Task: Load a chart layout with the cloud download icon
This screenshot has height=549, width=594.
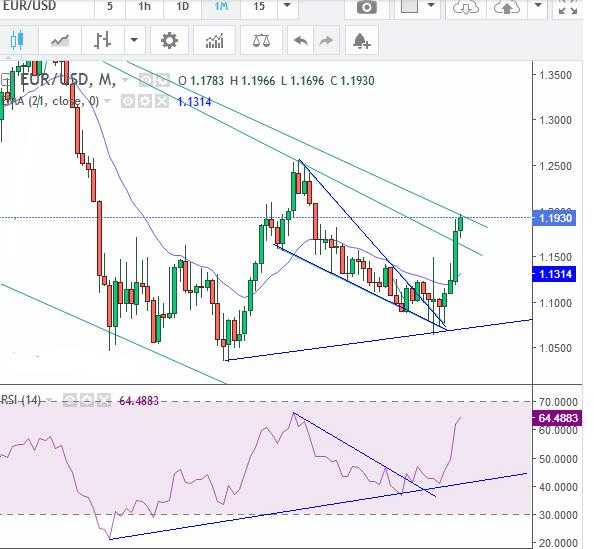Action: [466, 7]
